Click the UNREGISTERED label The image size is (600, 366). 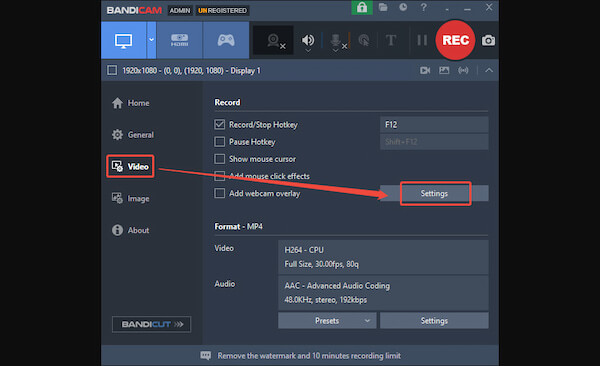[222, 10]
